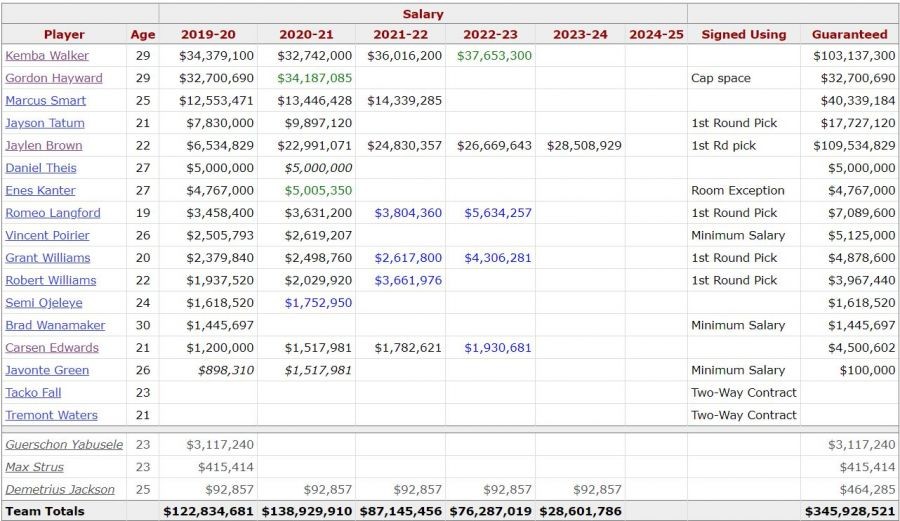Sort table by Player column header
The height and width of the screenshot is (521, 900).
(64, 34)
